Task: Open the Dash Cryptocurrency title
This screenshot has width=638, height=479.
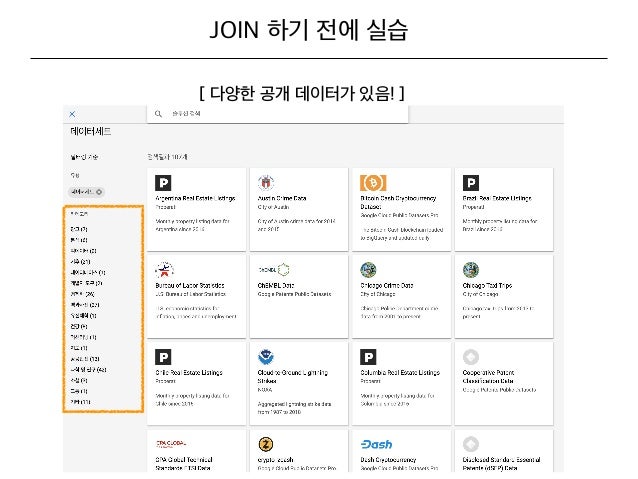Action: tap(388, 460)
